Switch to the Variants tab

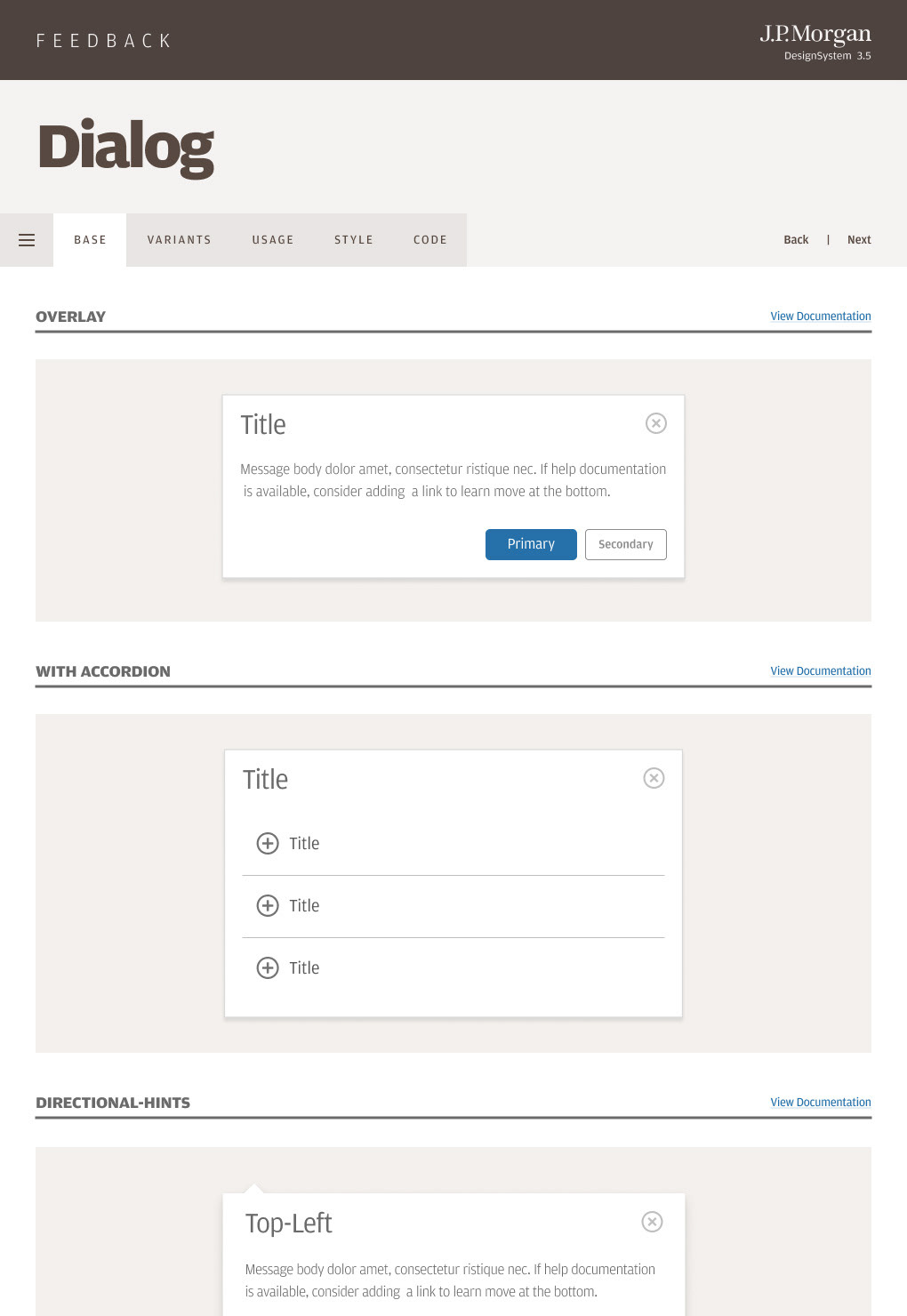point(180,240)
